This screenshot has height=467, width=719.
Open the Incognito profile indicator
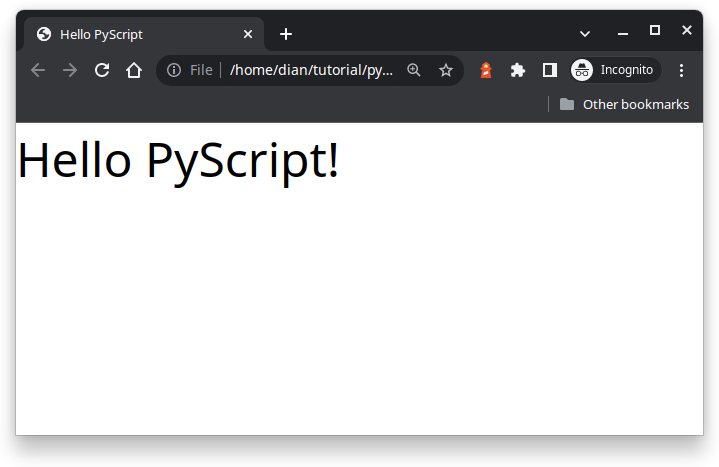[x=615, y=70]
